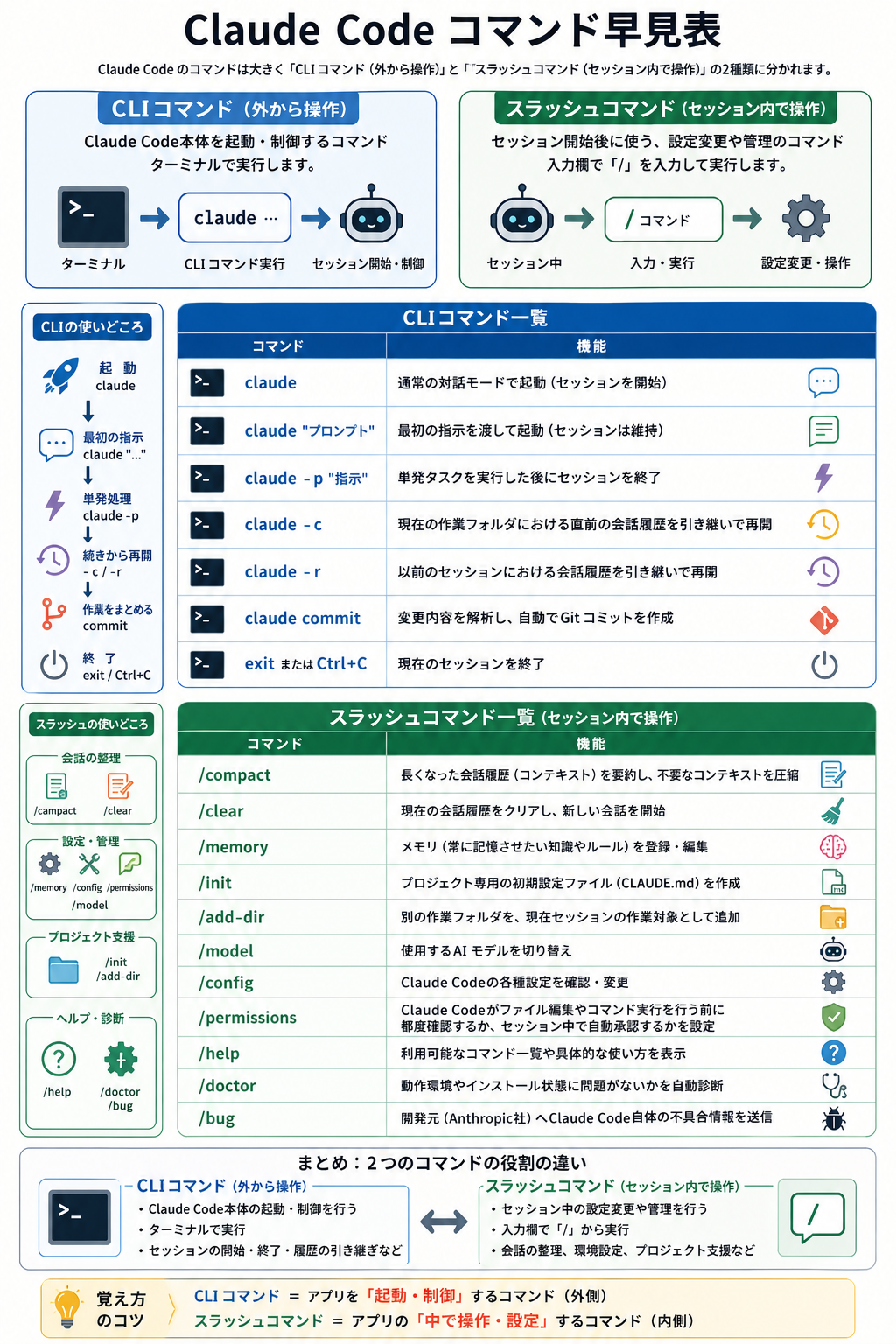
Task: Click the bug icon in the /bug row
Action: click(834, 1118)
